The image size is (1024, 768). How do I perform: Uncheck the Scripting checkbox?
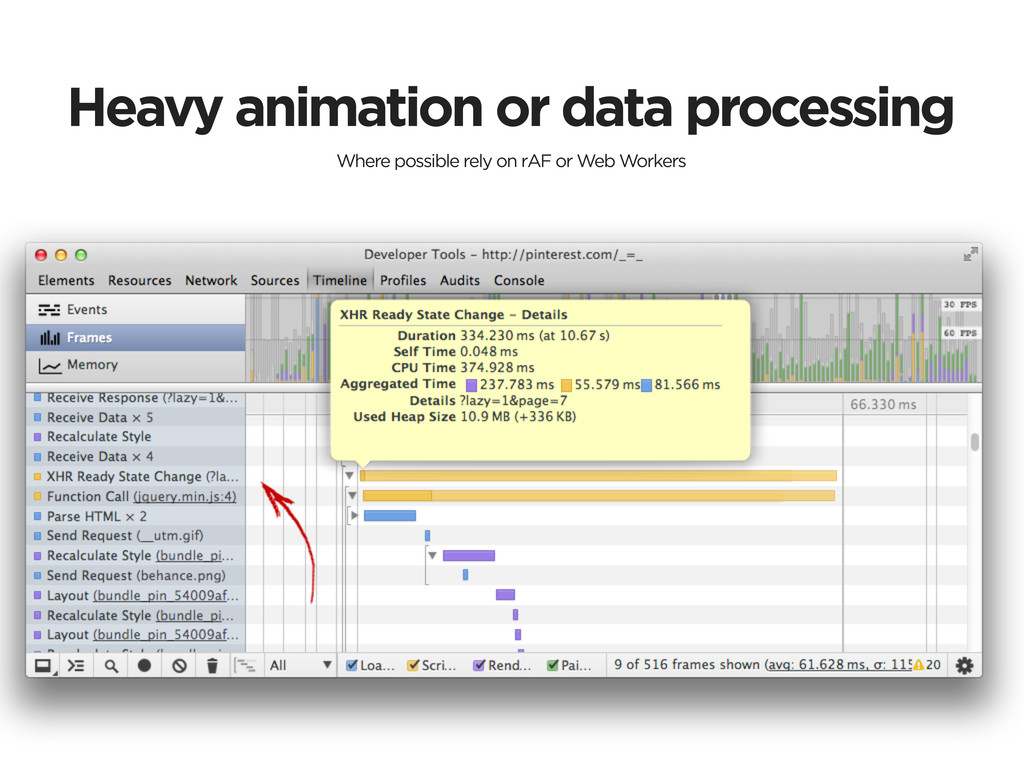[413, 665]
